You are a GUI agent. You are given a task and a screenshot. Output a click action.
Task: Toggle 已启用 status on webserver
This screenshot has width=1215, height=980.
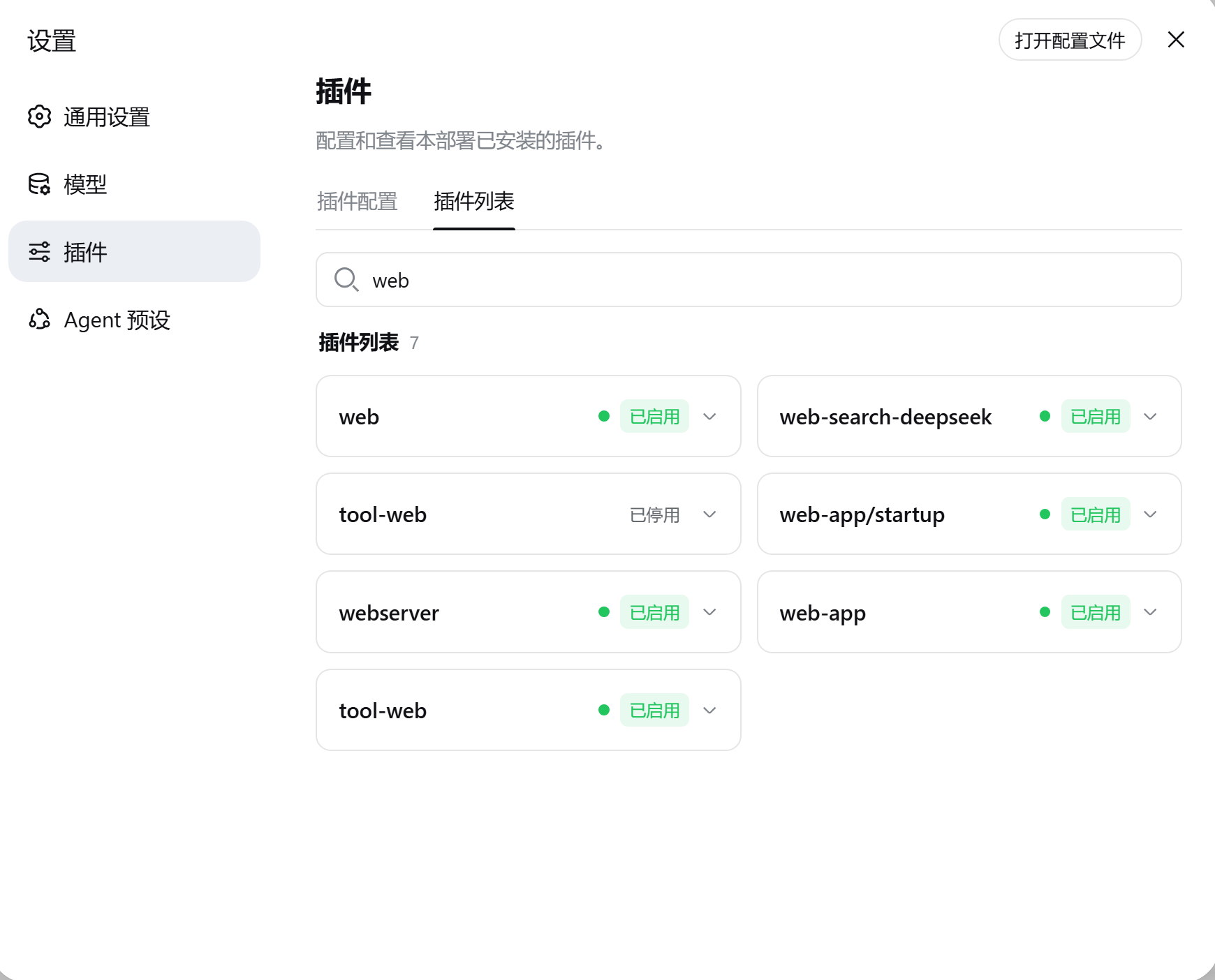tap(654, 612)
